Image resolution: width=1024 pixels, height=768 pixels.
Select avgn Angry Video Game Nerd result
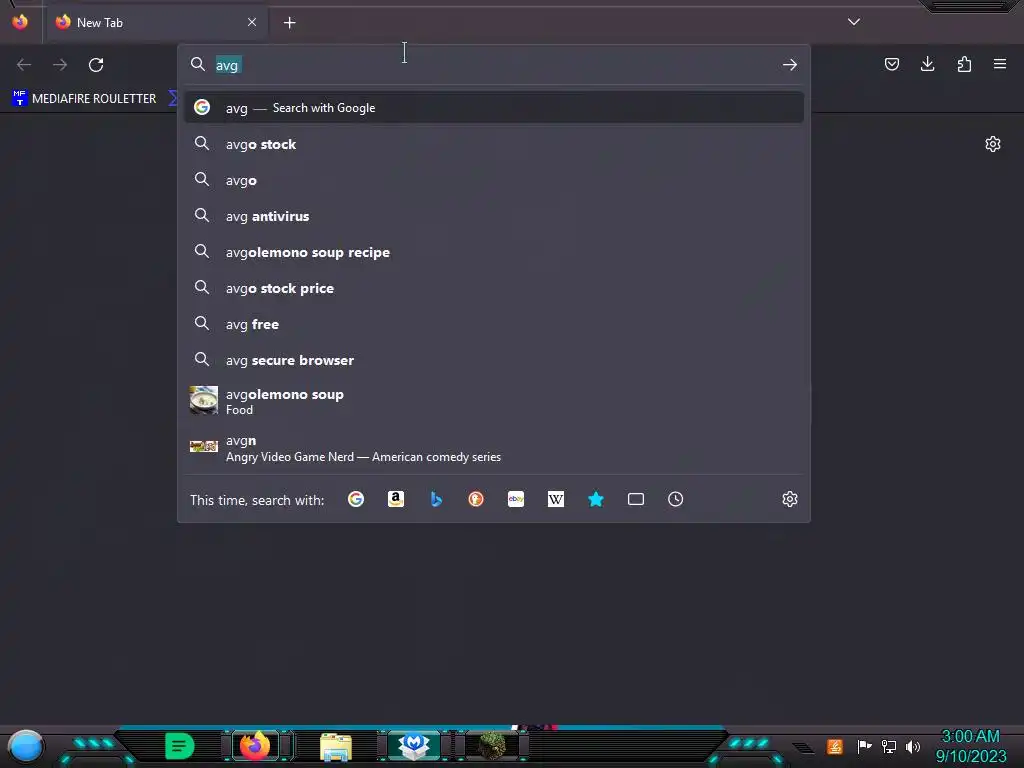(494, 448)
